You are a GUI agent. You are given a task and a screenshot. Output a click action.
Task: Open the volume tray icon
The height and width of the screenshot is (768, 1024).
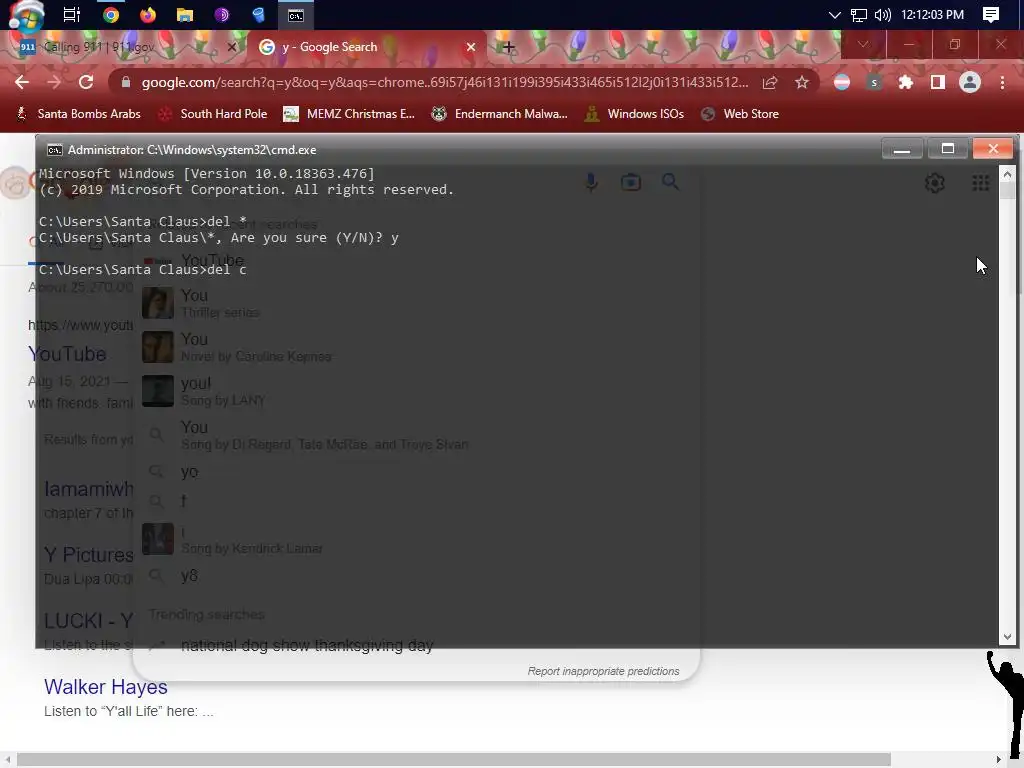point(882,14)
